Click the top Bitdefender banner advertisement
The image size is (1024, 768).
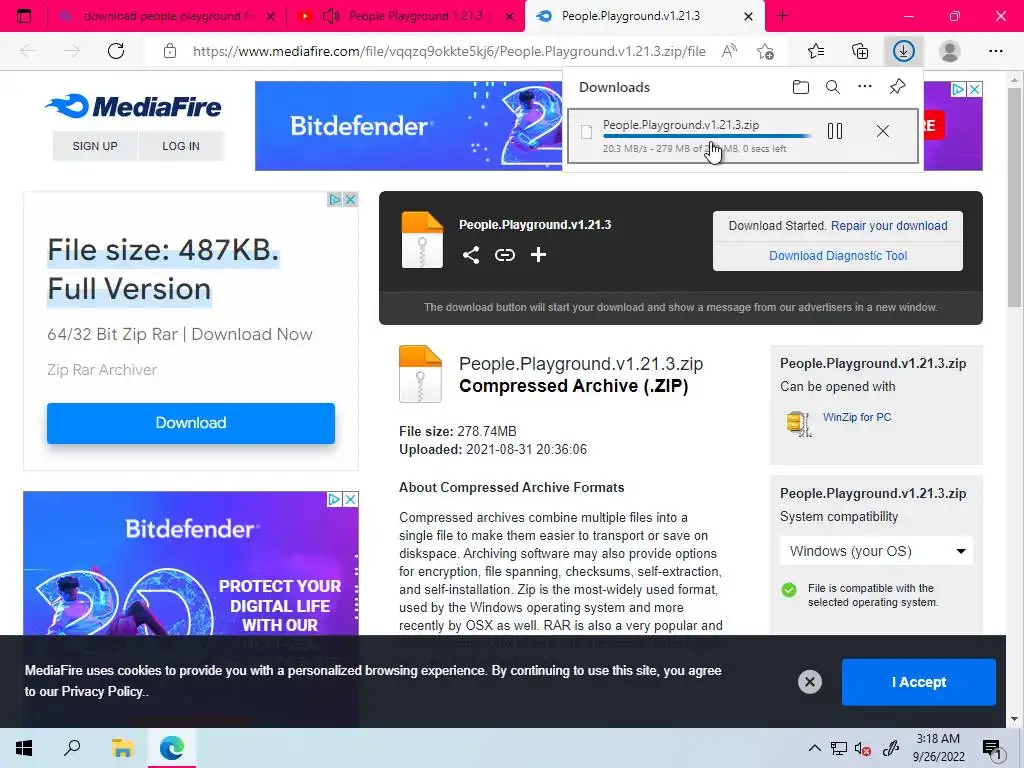(408, 125)
